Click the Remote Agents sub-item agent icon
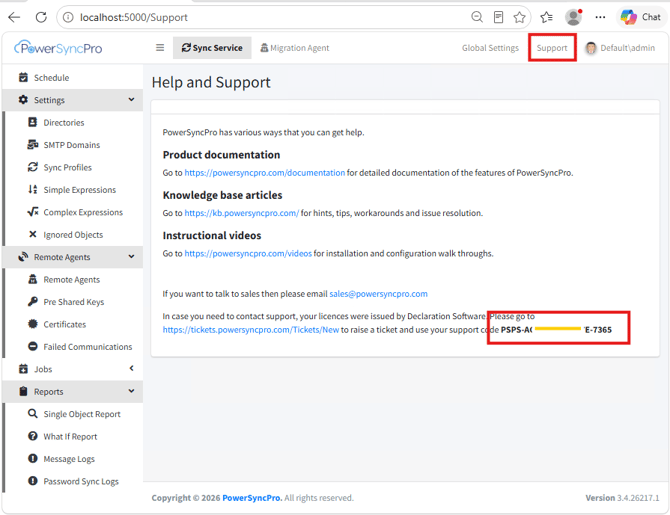Image resolution: width=670 pixels, height=515 pixels. (32, 279)
